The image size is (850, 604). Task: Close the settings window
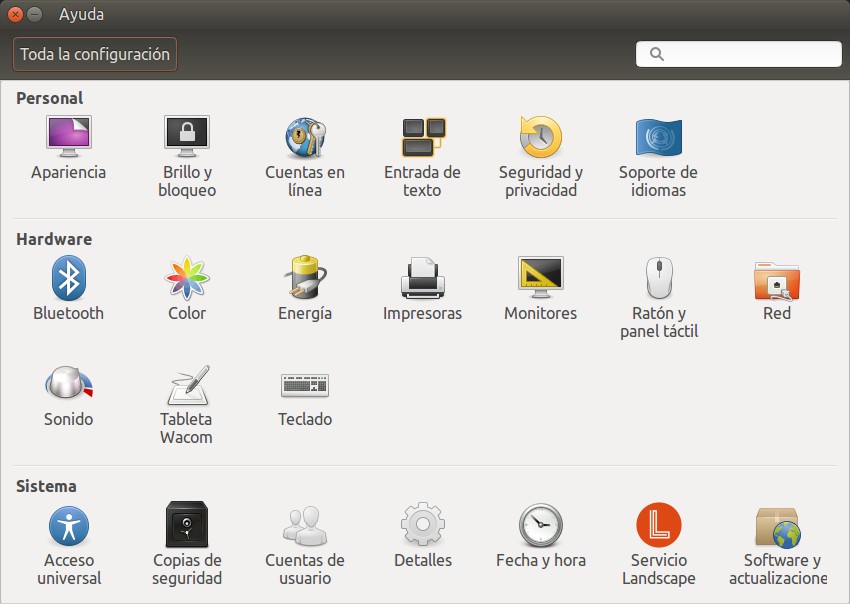pos(15,15)
